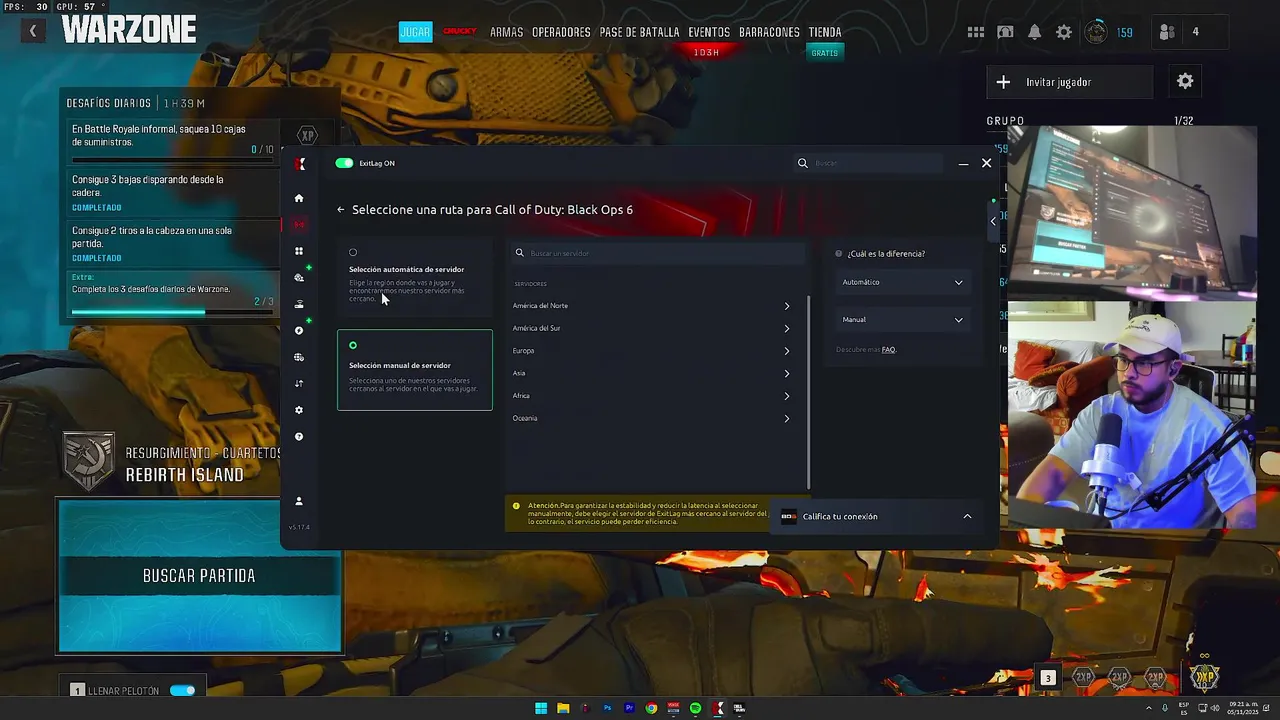This screenshot has height=720, width=1280.
Task: Click Invitar jugador button
Action: point(1070,82)
